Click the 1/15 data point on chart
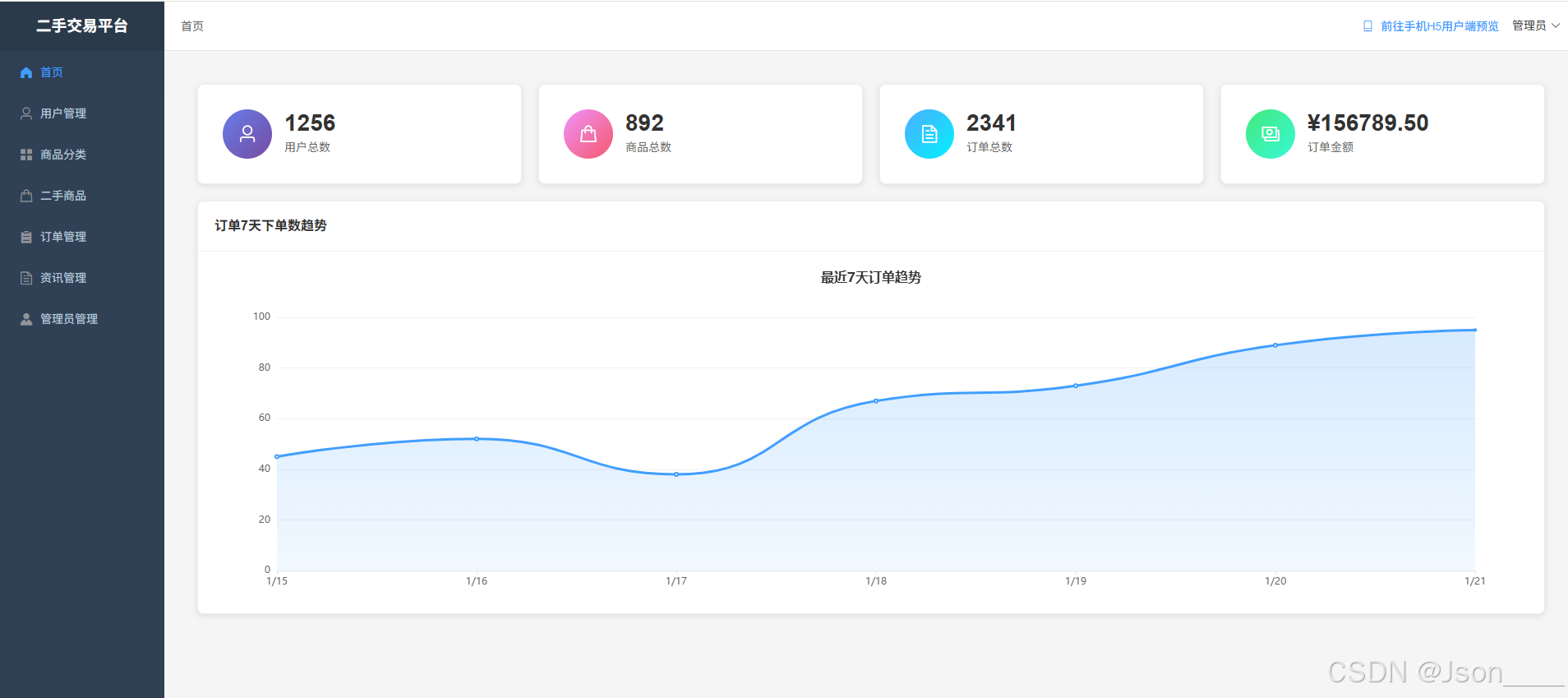Screen dimensions: 1568x698 point(277,456)
